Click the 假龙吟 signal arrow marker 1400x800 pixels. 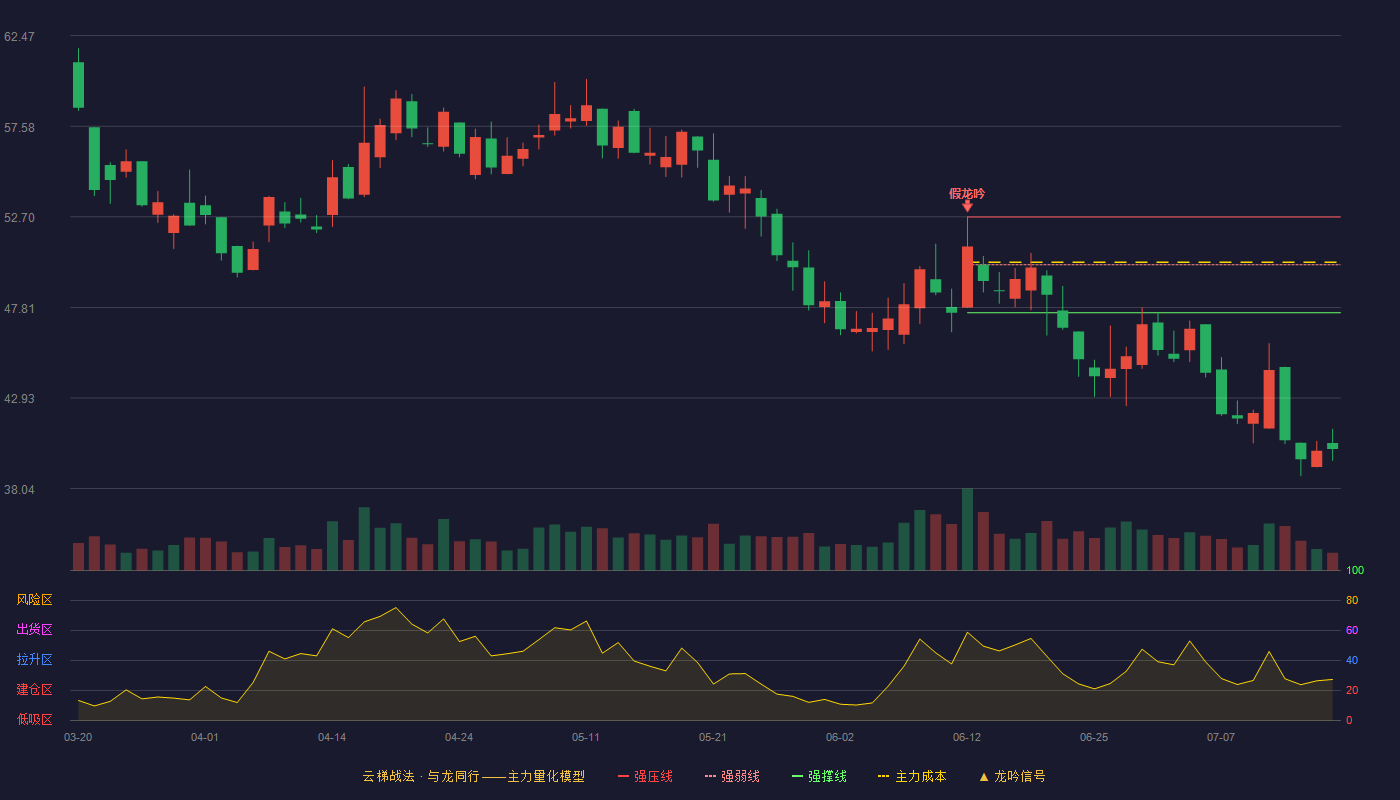point(967,205)
